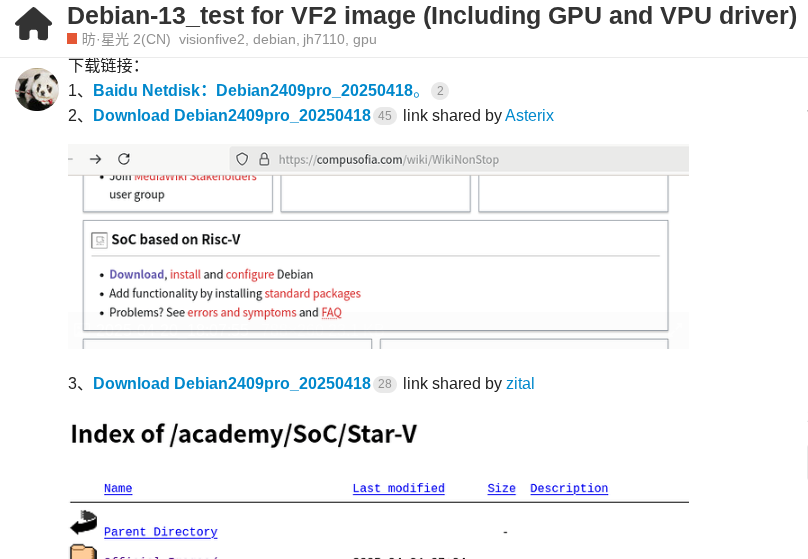Image resolution: width=808 pixels, height=559 pixels.
Task: Open the panda avatar user profile
Action: (37, 90)
